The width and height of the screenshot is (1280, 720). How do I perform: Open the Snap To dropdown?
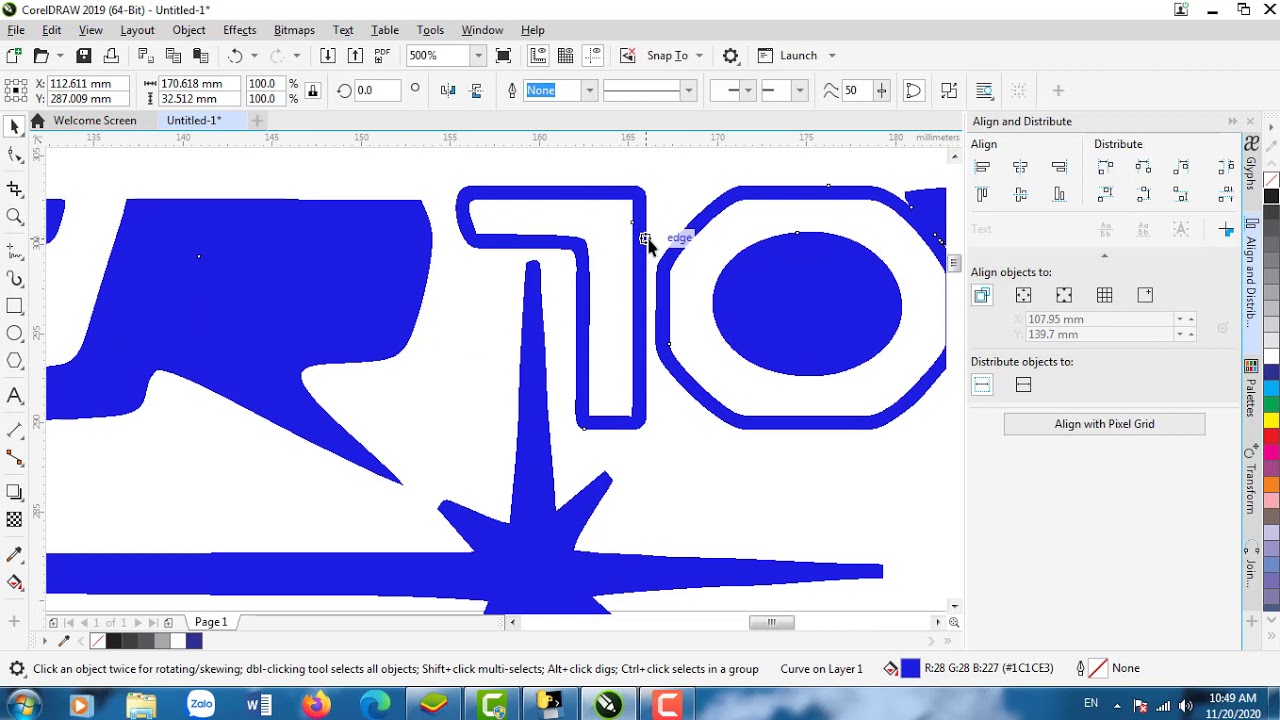click(698, 56)
